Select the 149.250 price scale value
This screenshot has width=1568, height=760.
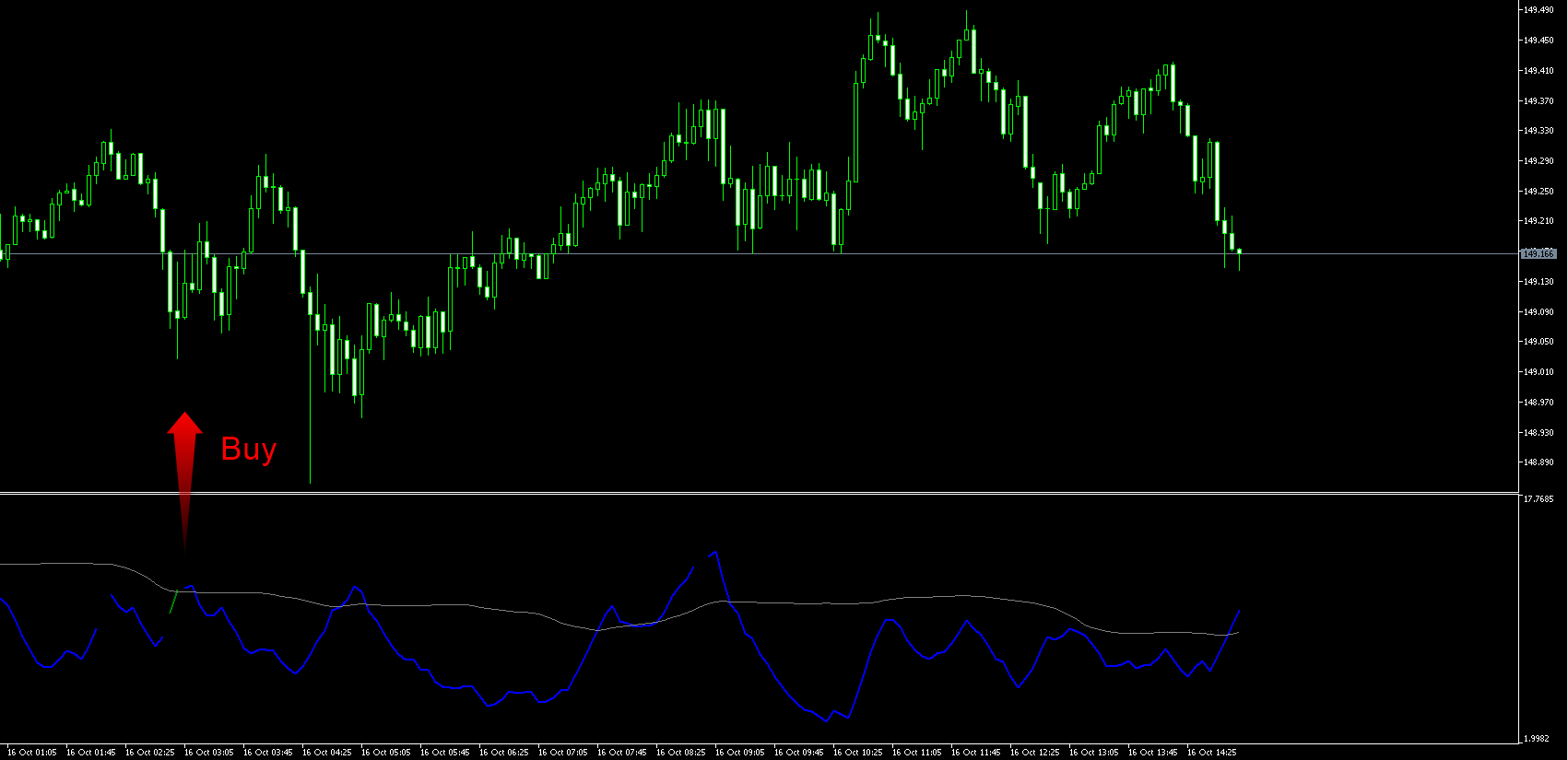click(x=1539, y=192)
